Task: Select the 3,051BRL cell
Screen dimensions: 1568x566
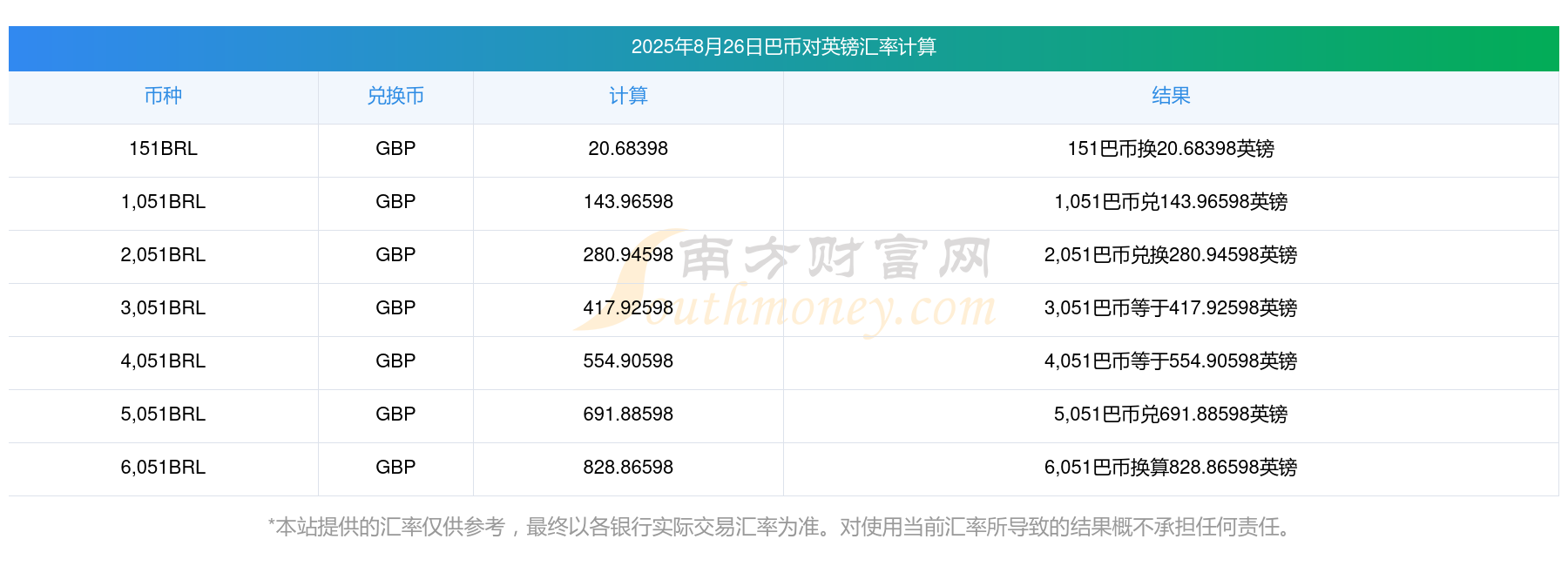Action: tap(163, 308)
